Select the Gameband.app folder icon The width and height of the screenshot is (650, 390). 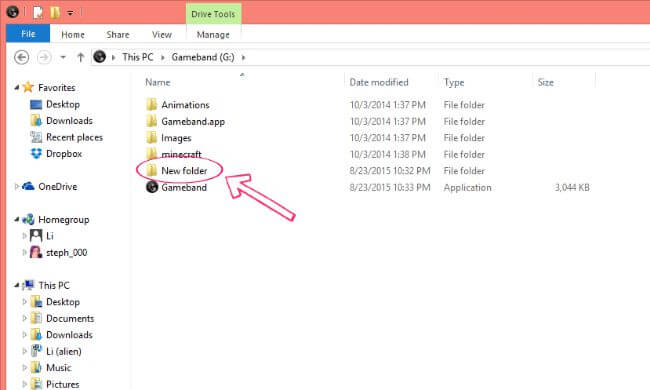coord(152,121)
